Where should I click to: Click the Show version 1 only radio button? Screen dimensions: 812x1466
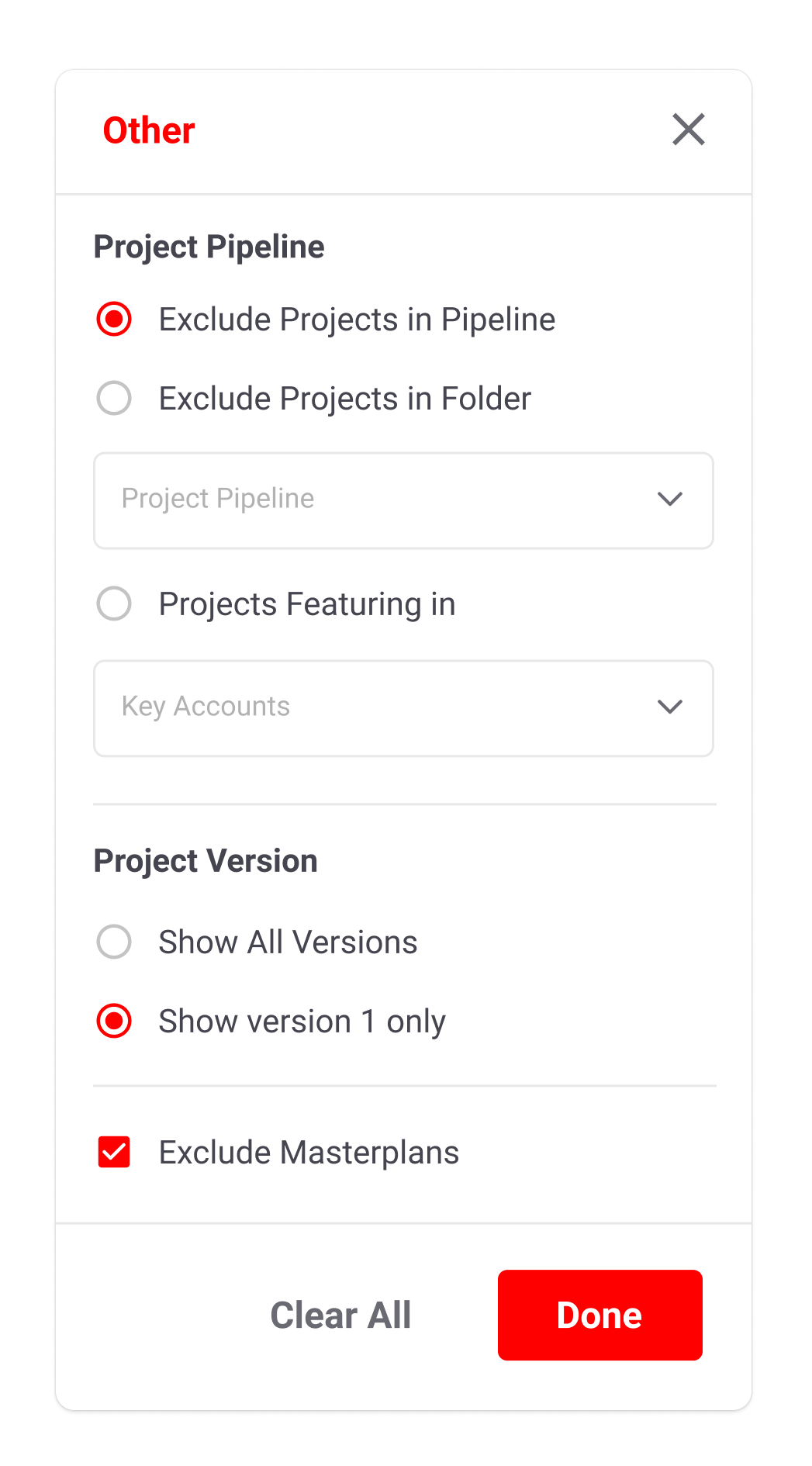point(114,1022)
